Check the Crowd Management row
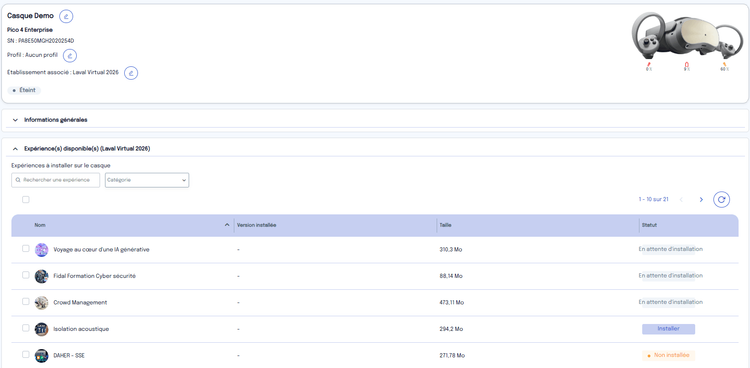Viewport: 750px width, 368px height. (26, 301)
